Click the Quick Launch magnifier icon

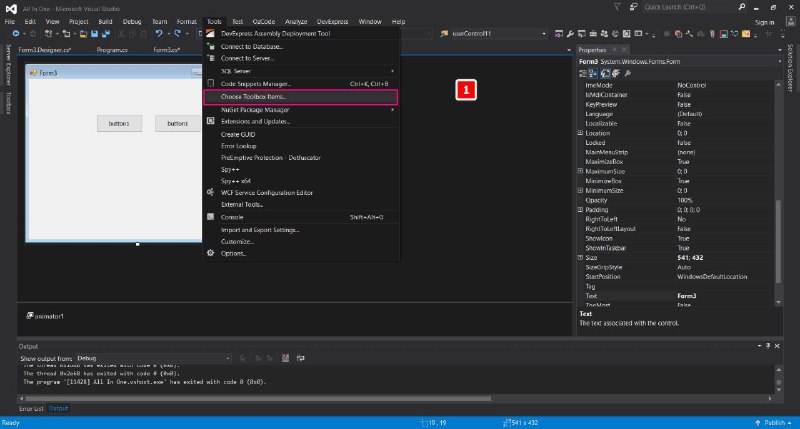pos(742,7)
